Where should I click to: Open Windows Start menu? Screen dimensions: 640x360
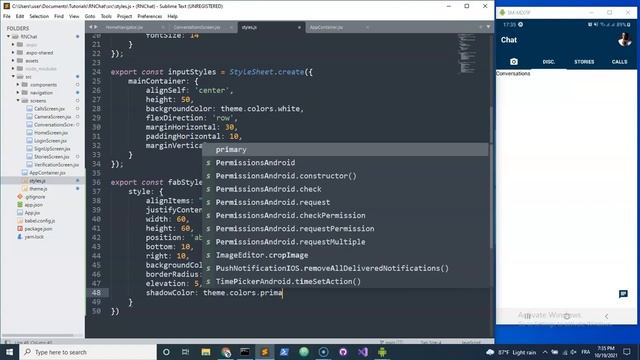tap(9, 352)
